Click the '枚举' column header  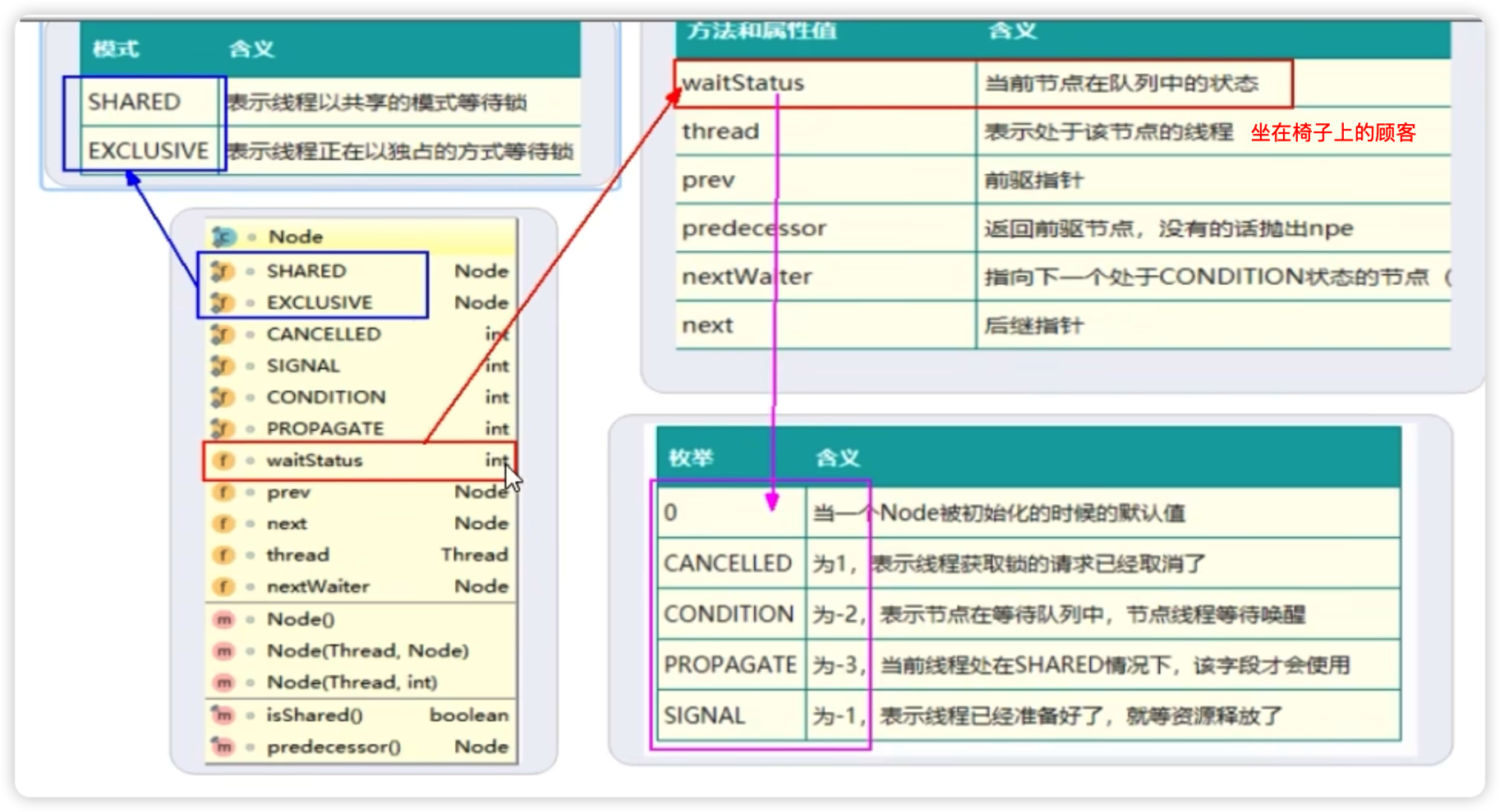tap(690, 458)
